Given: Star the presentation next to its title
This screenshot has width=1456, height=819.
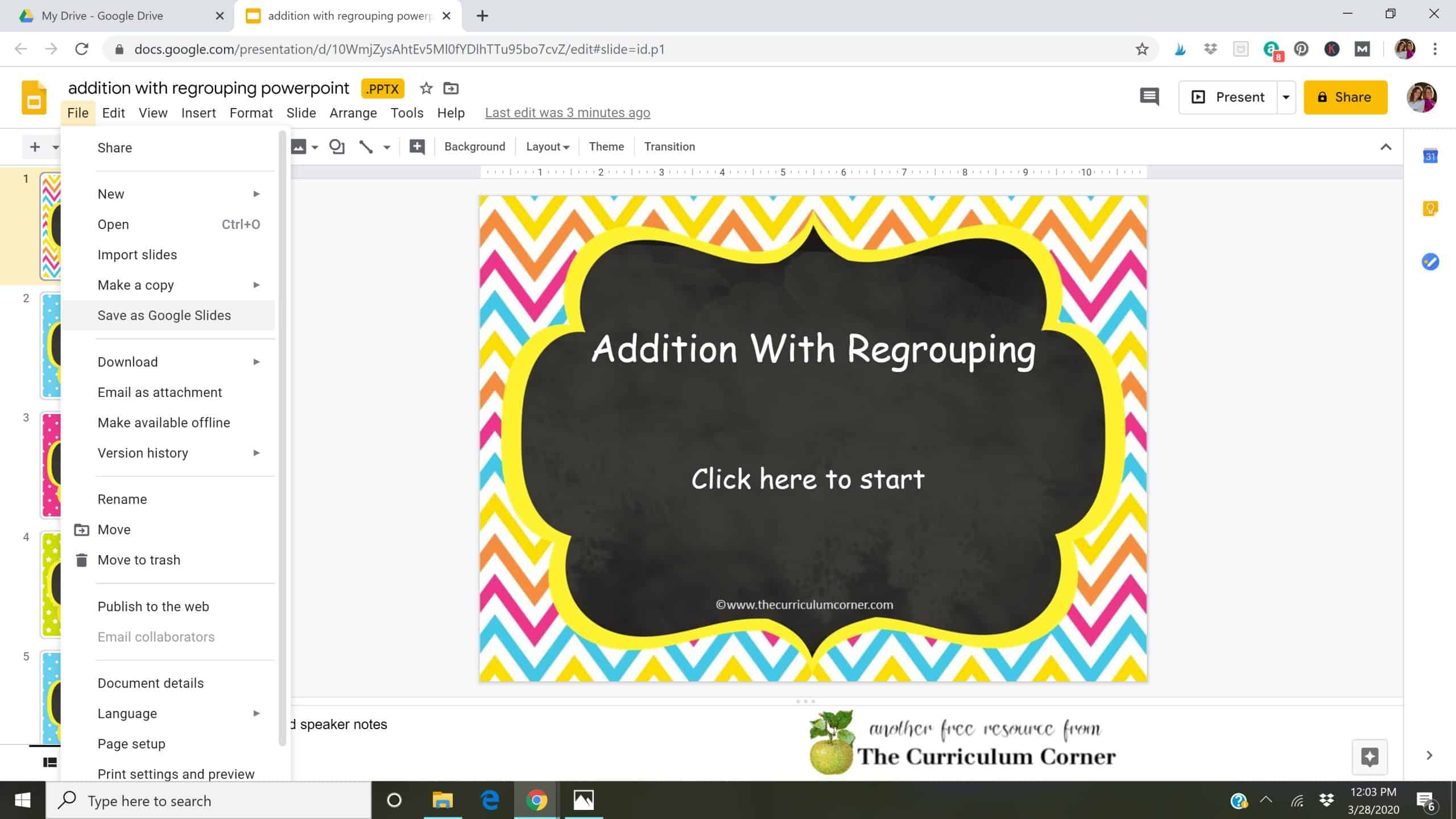Looking at the screenshot, I should point(425,88).
